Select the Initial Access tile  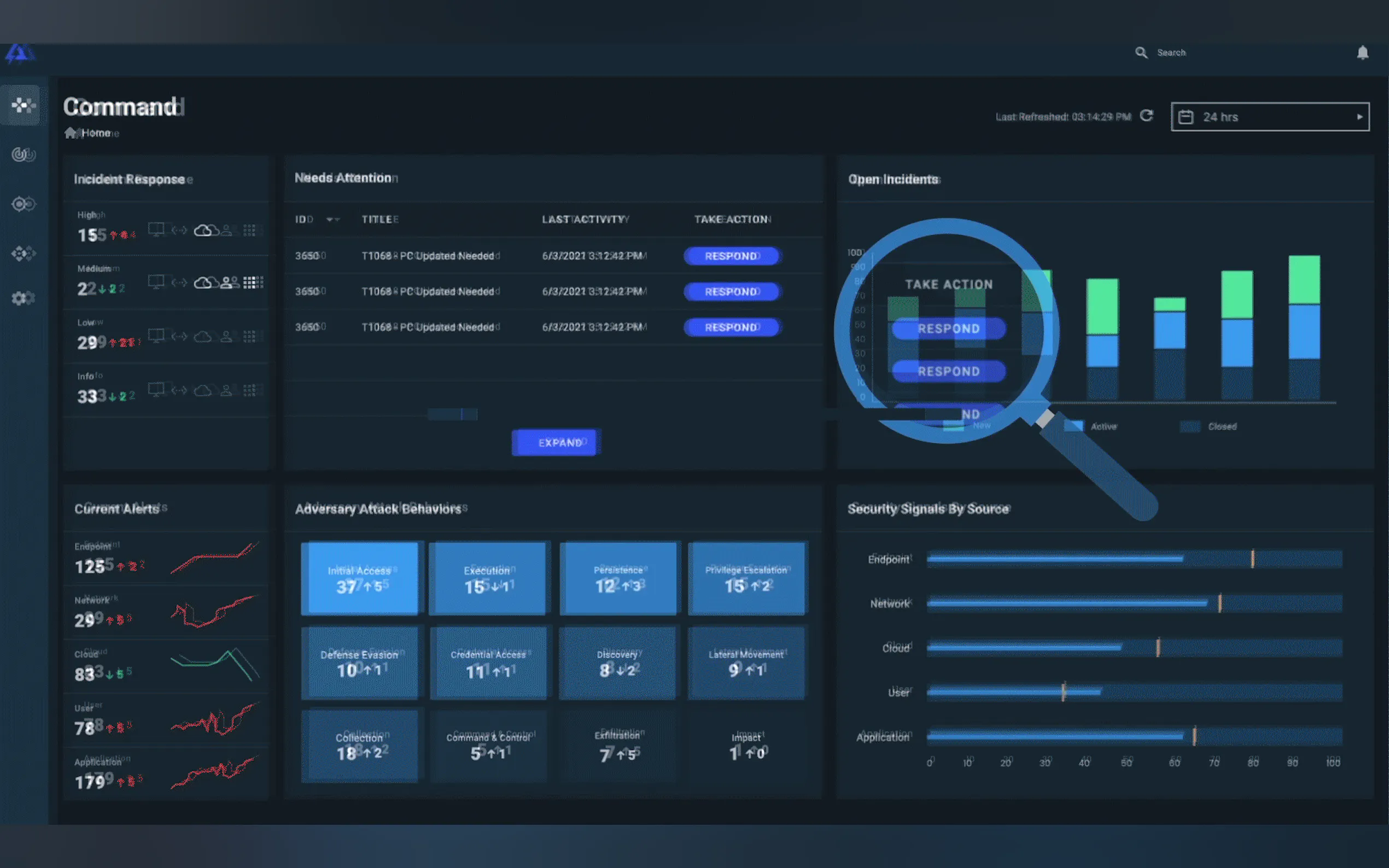click(x=359, y=578)
